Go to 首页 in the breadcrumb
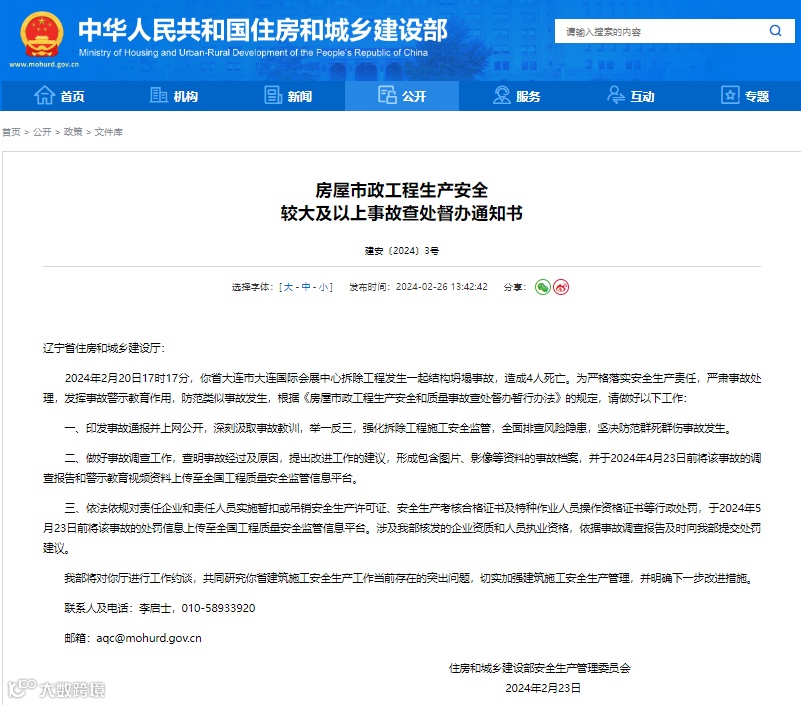801x705 pixels. coord(11,132)
